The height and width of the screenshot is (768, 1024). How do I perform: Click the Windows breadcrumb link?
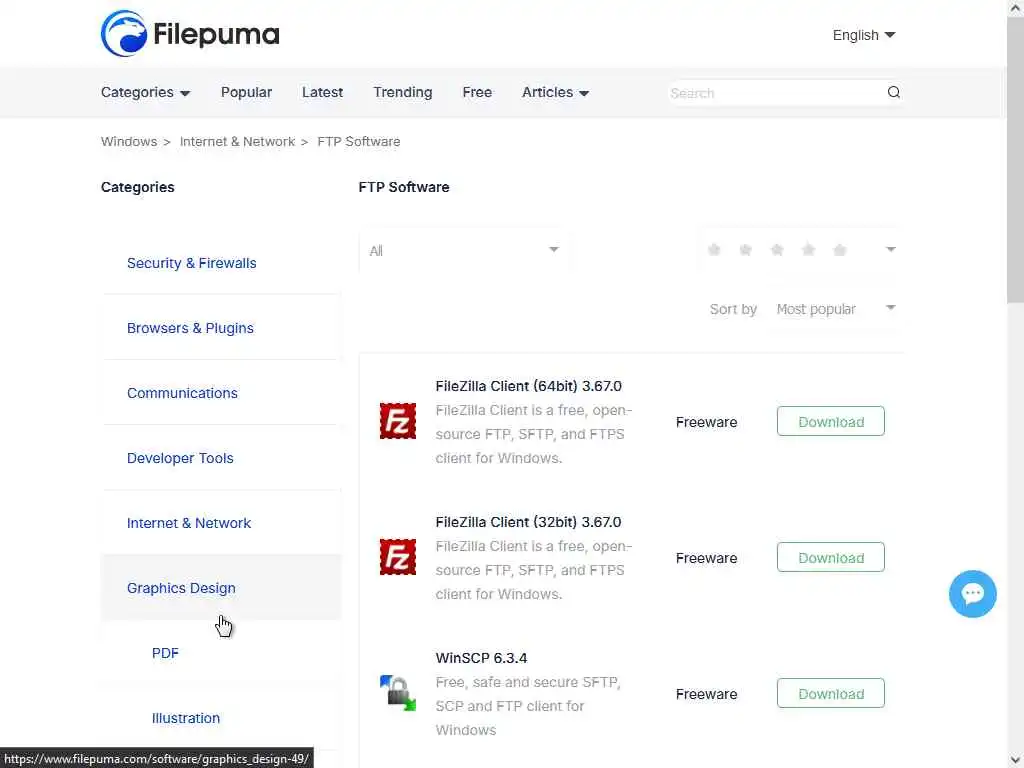point(129,142)
